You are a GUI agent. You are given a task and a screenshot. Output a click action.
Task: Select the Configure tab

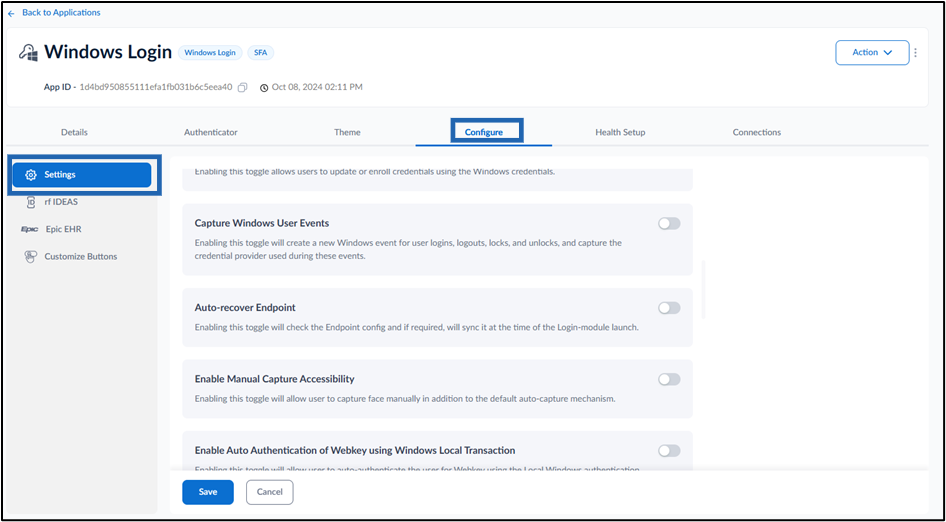tap(484, 132)
